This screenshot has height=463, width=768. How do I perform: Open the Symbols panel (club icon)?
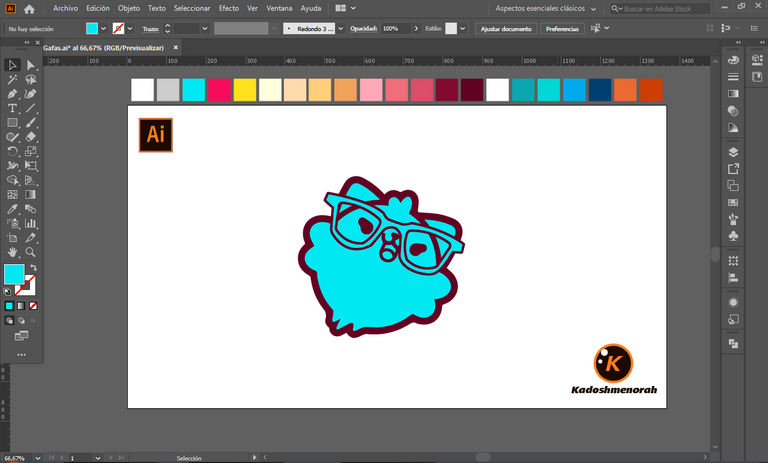[x=733, y=236]
